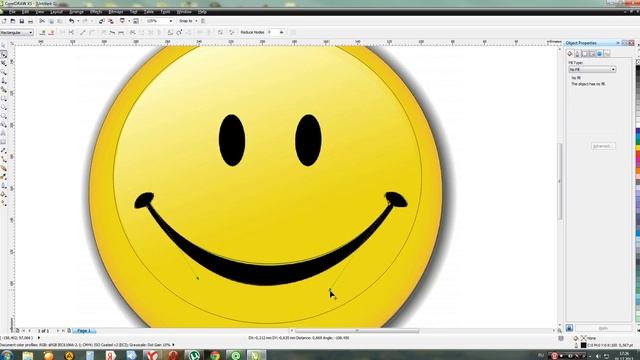The height and width of the screenshot is (360, 640).
Task: Collapse the Object Properties docker arrow
Action: click(618, 43)
